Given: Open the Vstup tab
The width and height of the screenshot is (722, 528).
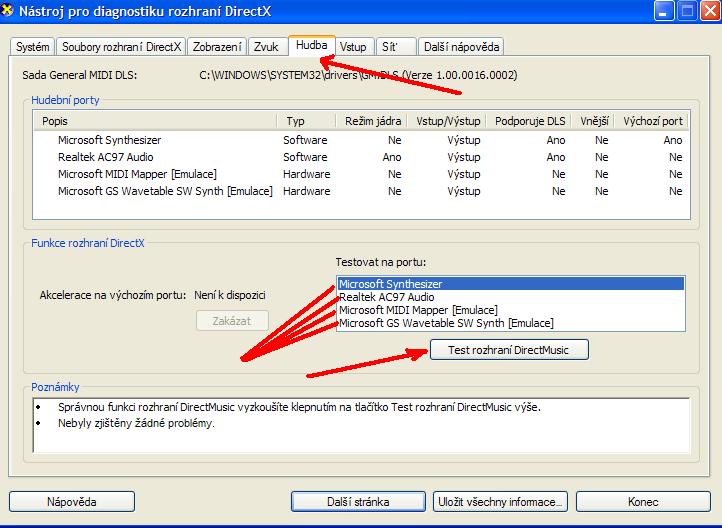Looking at the screenshot, I should (x=353, y=47).
